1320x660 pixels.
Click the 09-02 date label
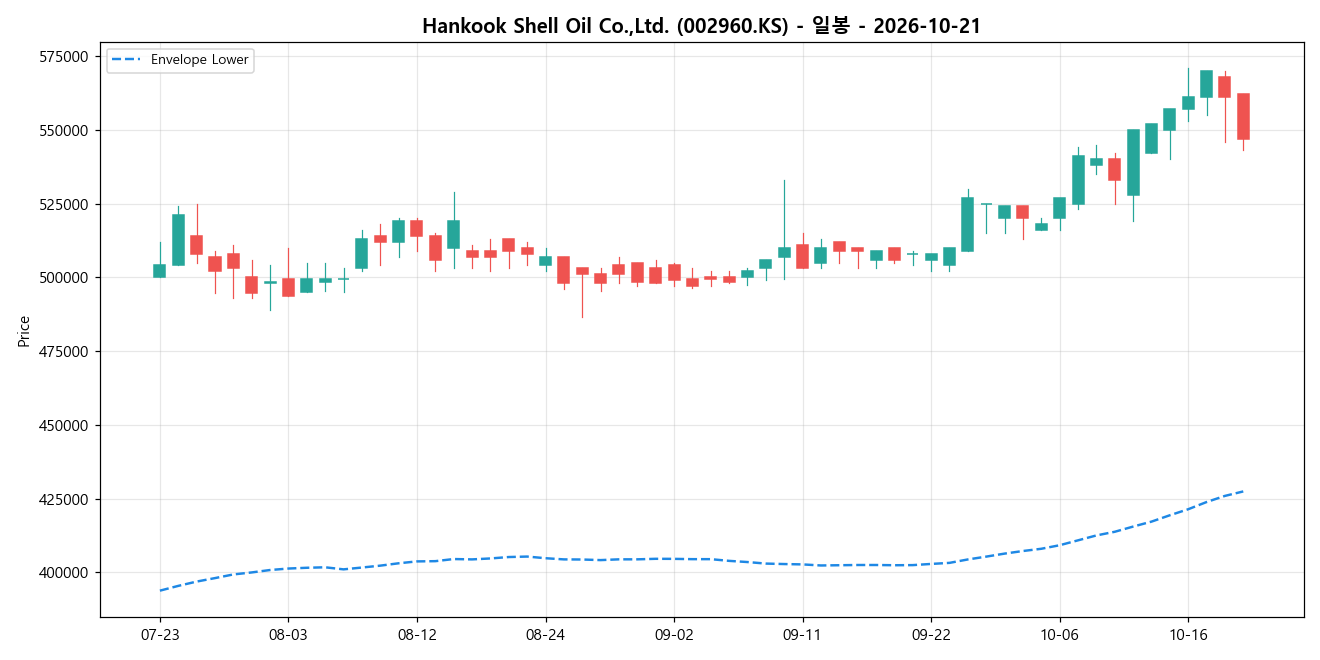pos(674,635)
